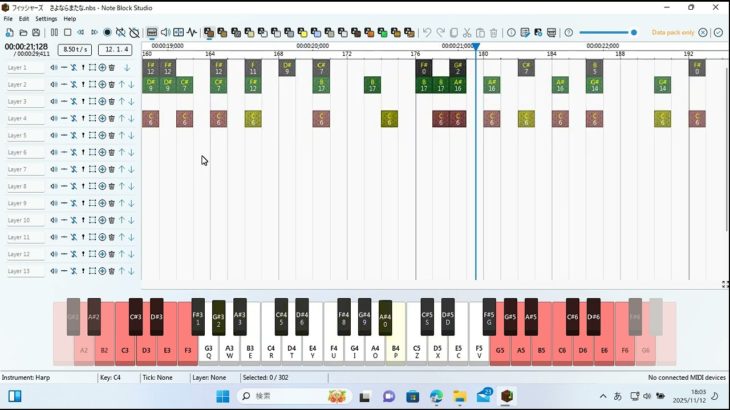Open the File menu

click(x=8, y=19)
